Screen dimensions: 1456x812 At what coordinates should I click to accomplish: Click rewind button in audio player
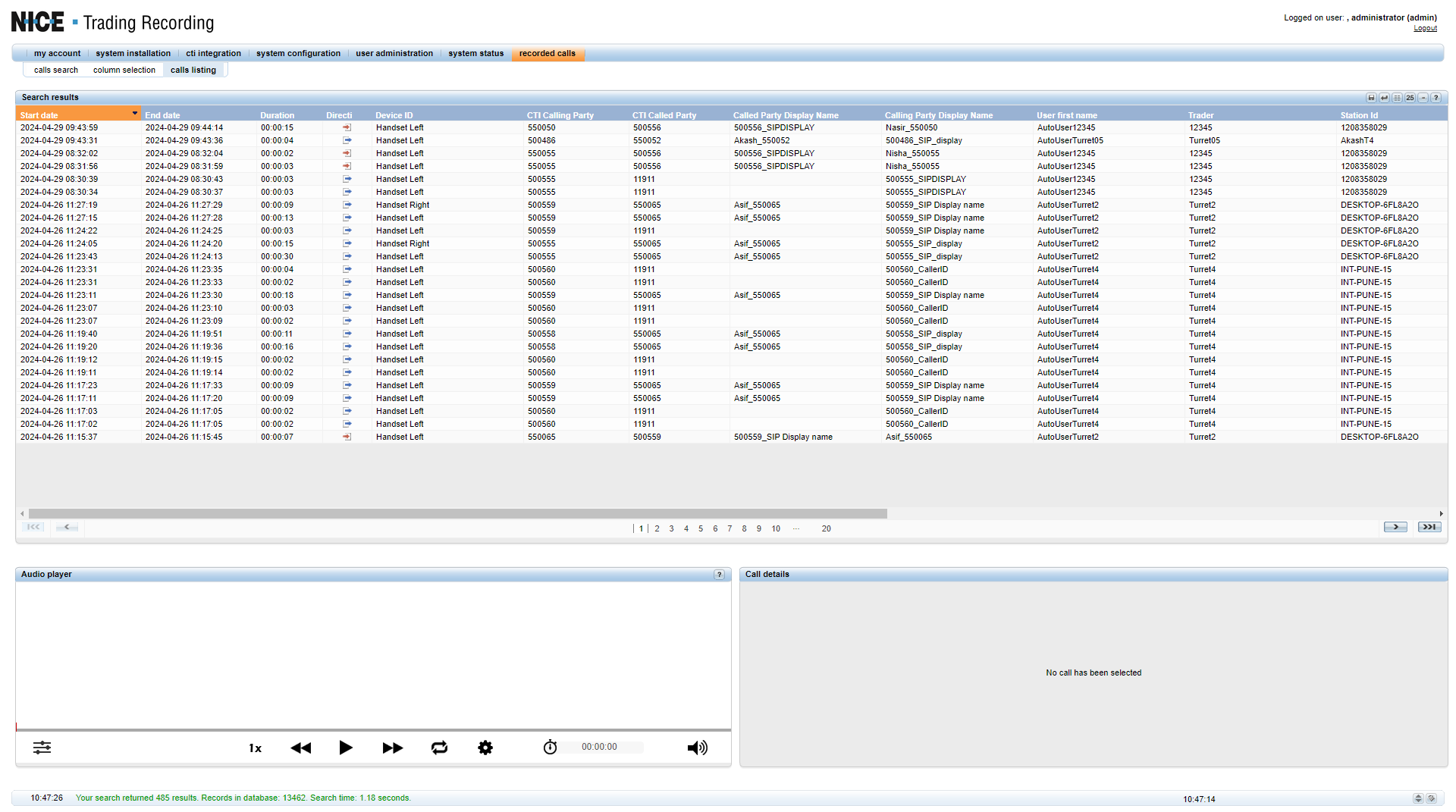coord(301,748)
